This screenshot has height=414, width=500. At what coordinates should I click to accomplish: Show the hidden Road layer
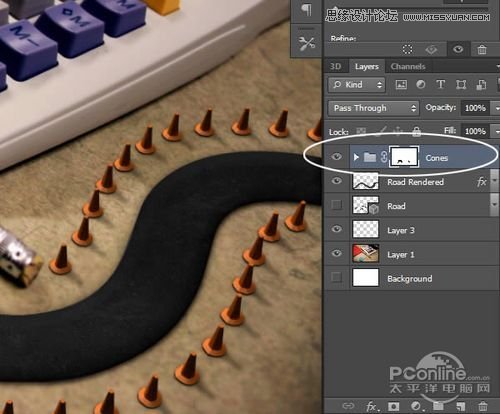(x=337, y=205)
